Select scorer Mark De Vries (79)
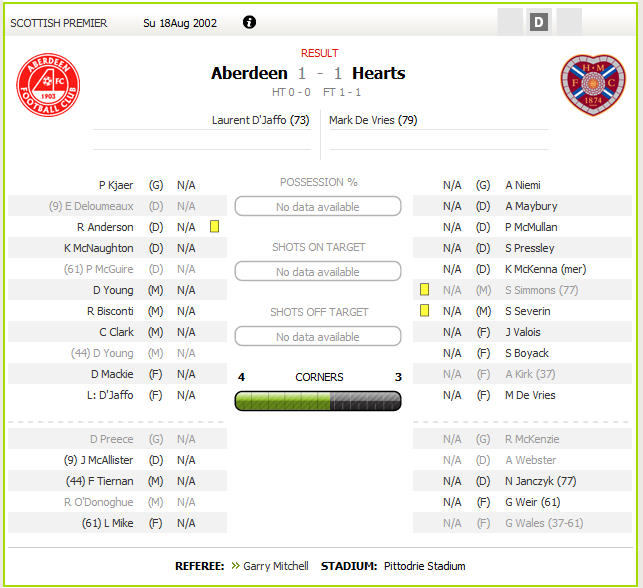Viewport: 643px width, 588px height. click(373, 120)
